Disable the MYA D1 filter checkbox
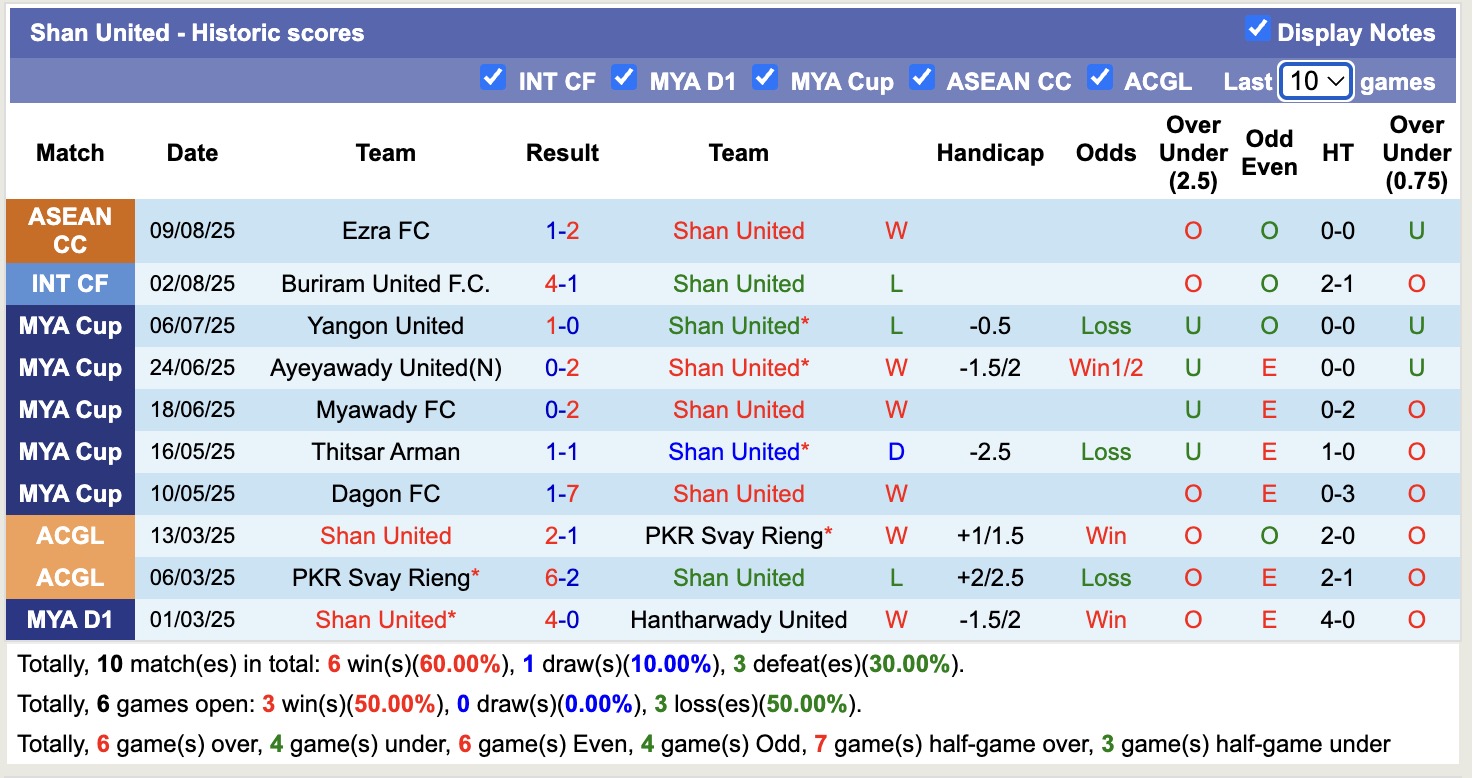The width and height of the screenshot is (1474, 778). coord(624,77)
